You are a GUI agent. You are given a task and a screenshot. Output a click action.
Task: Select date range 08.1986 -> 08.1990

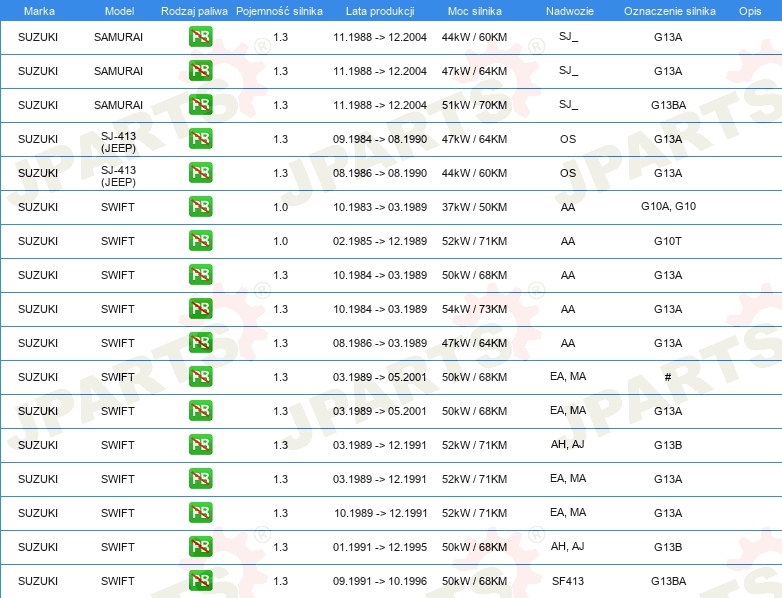380,173
